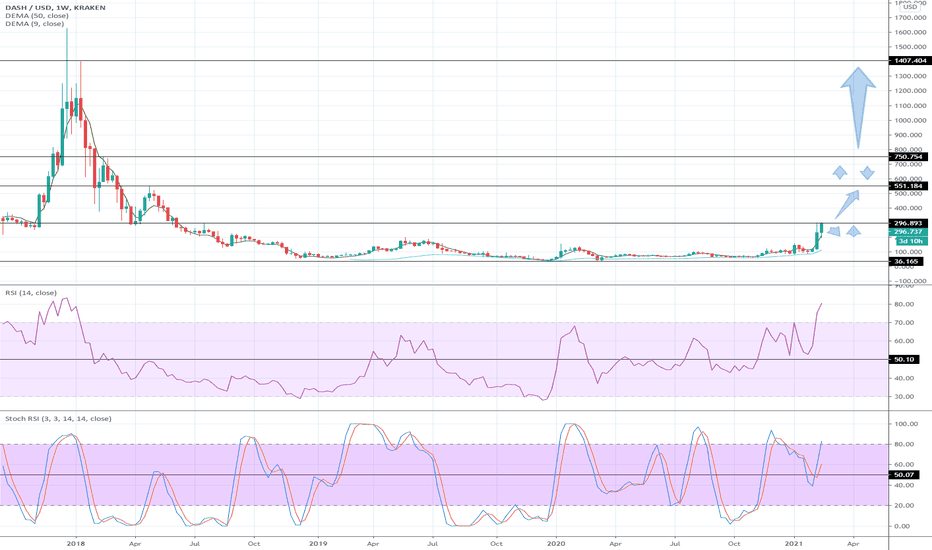Open the USD currency selector
Screen dimensions: 932x550
click(x=911, y=7)
